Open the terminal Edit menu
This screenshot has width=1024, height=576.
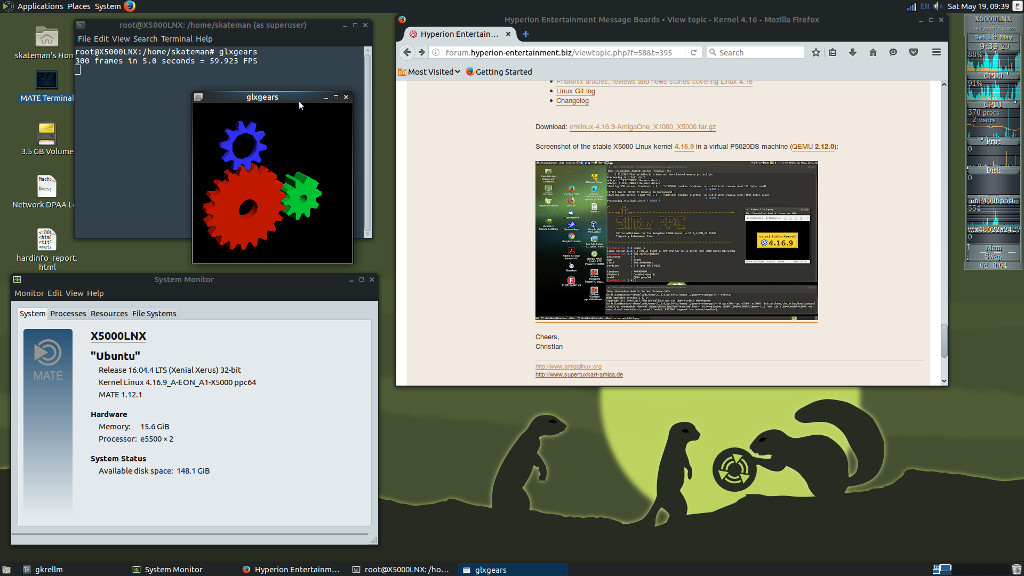[x=101, y=39]
